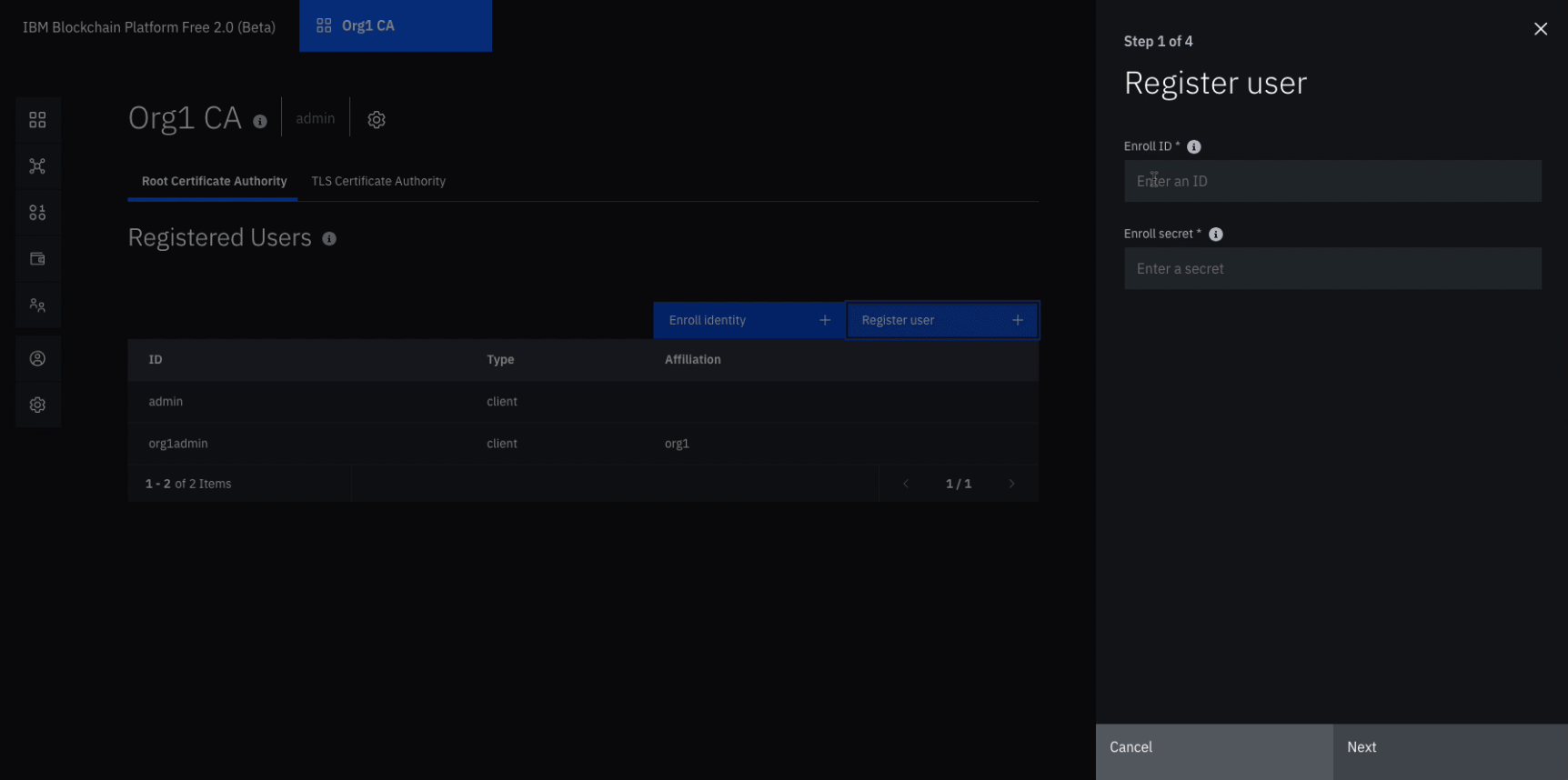This screenshot has height=780, width=1568.
Task: Click the ID column header
Action: (x=156, y=360)
